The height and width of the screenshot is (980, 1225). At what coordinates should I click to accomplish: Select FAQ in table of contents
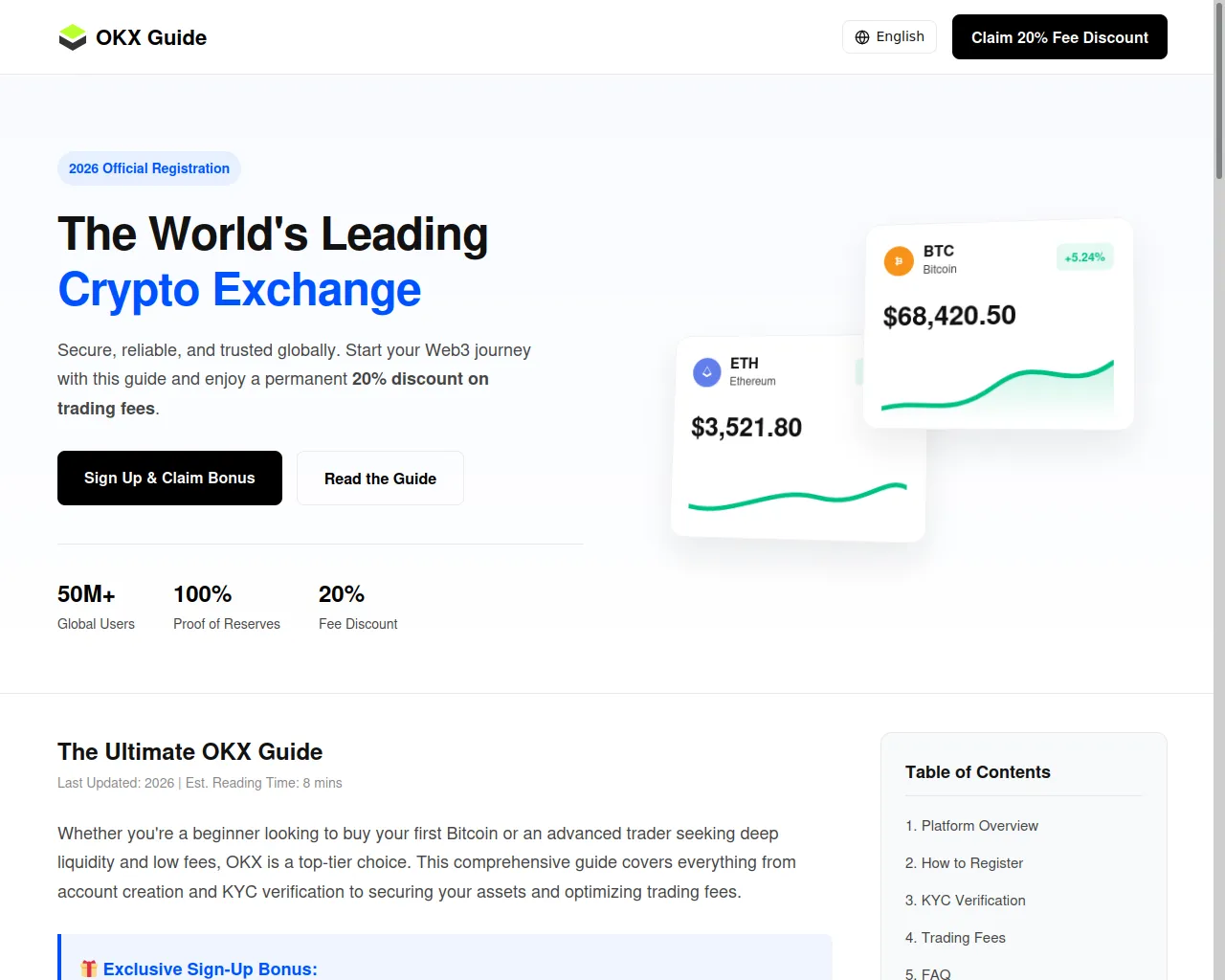click(927, 973)
